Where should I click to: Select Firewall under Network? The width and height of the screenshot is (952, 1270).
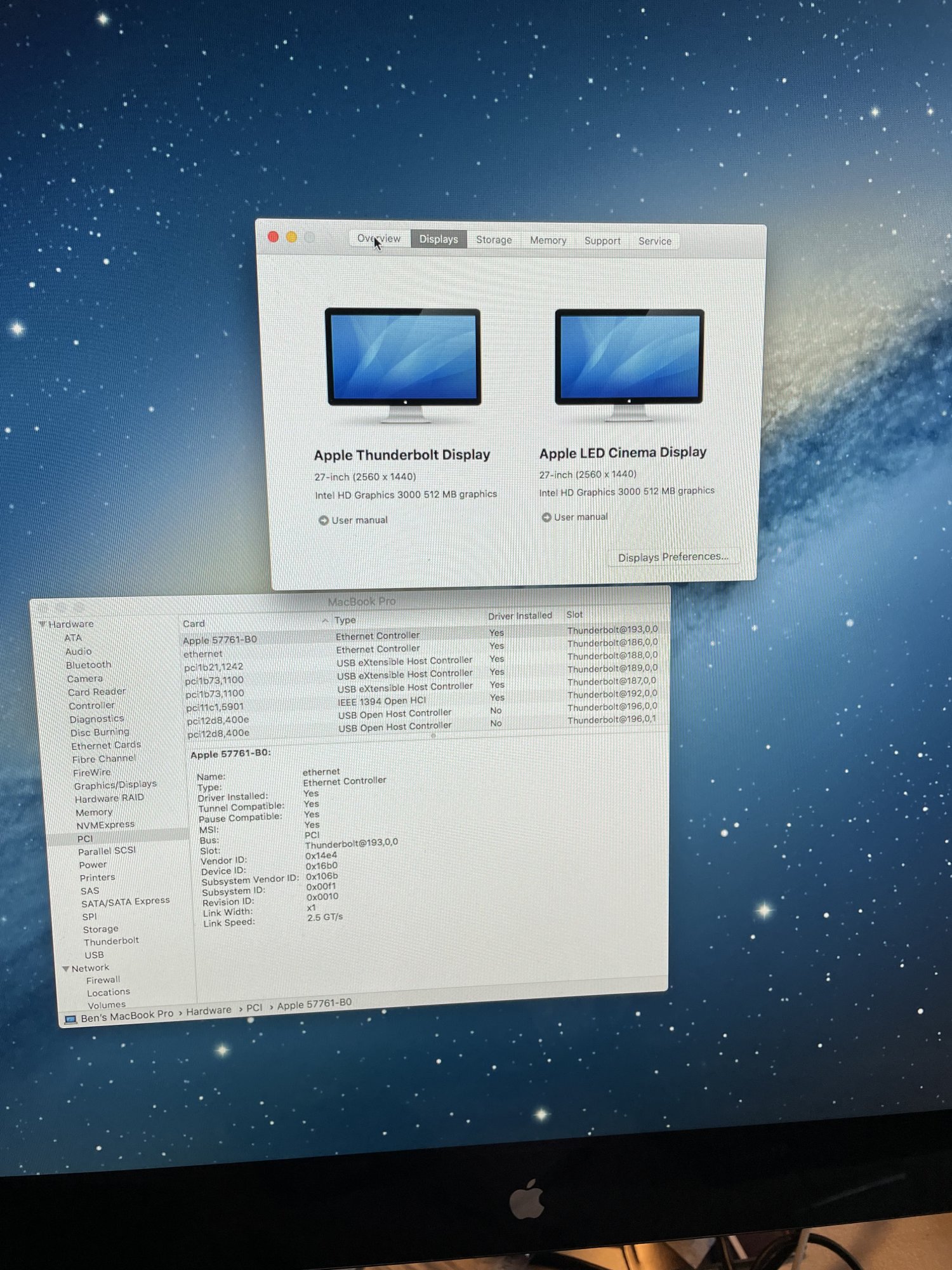pos(103,980)
